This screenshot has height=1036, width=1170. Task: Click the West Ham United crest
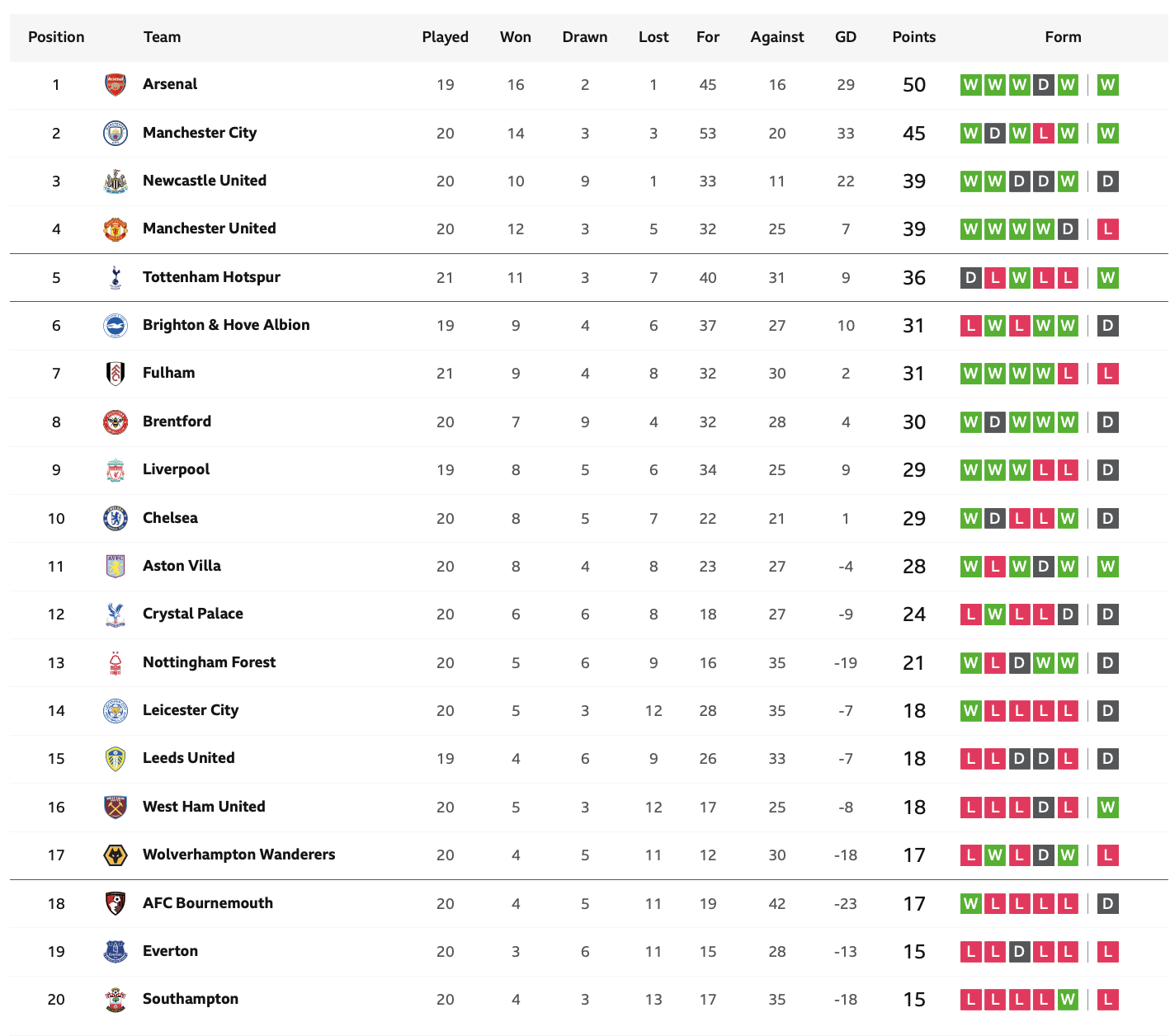(x=116, y=807)
